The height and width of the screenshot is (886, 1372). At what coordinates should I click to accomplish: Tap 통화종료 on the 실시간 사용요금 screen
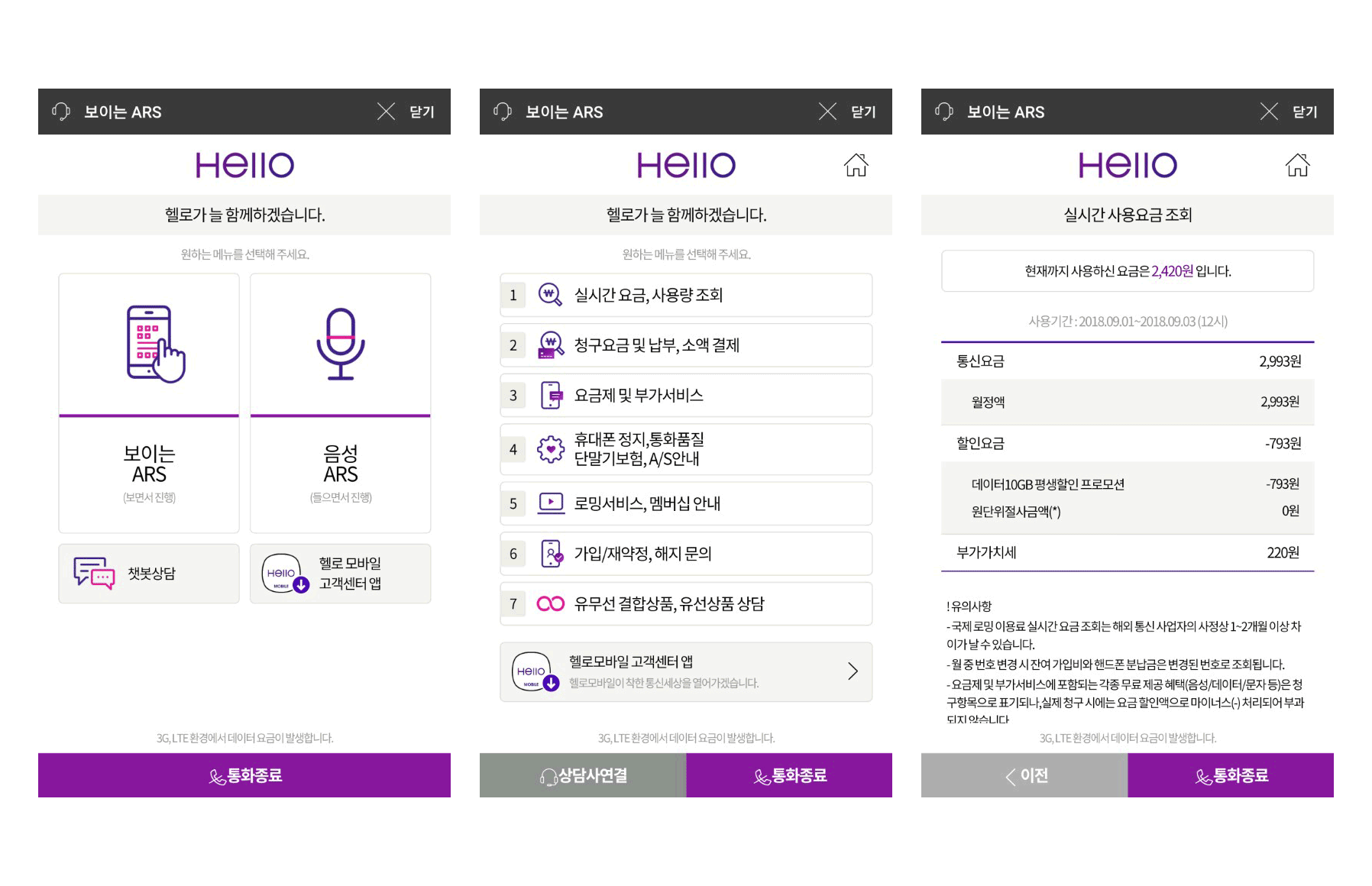[1231, 775]
